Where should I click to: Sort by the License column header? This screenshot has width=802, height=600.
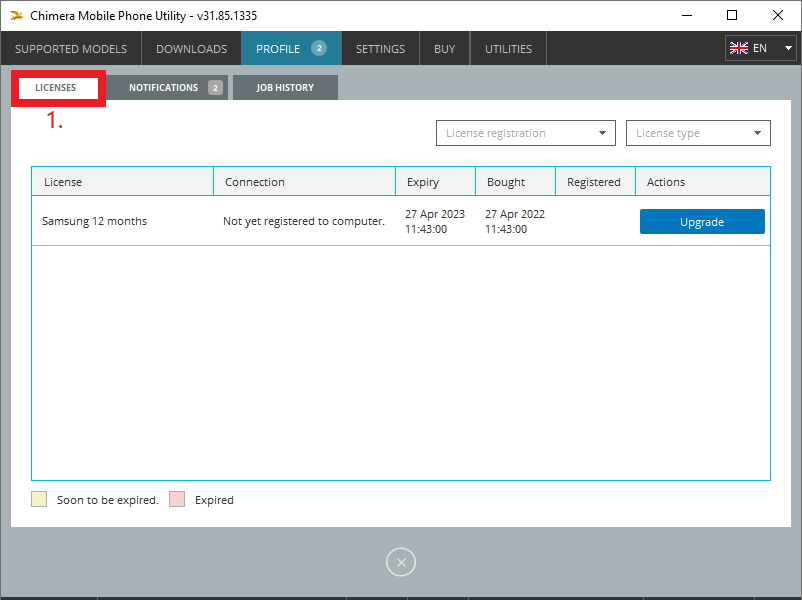(122, 182)
